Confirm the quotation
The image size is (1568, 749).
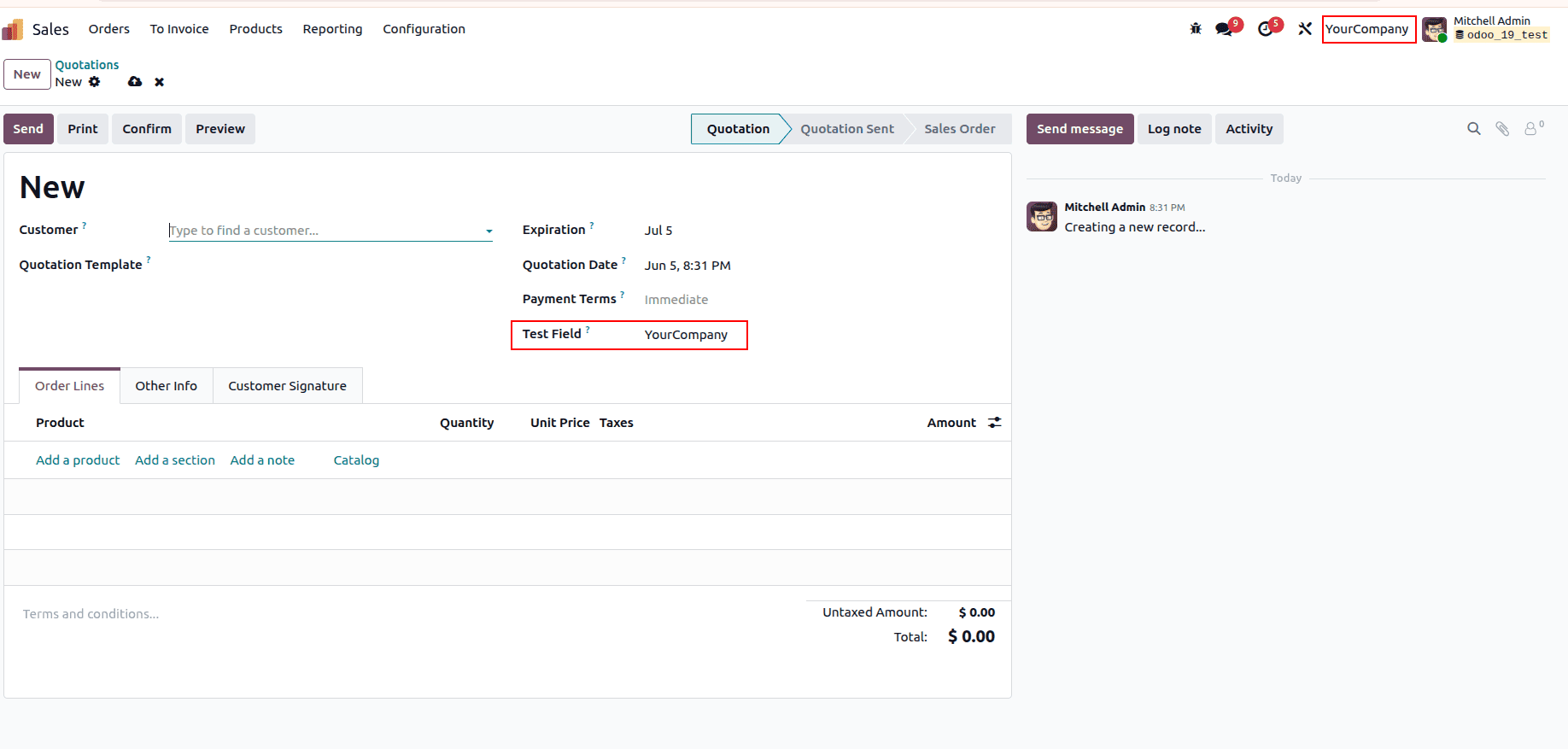147,129
